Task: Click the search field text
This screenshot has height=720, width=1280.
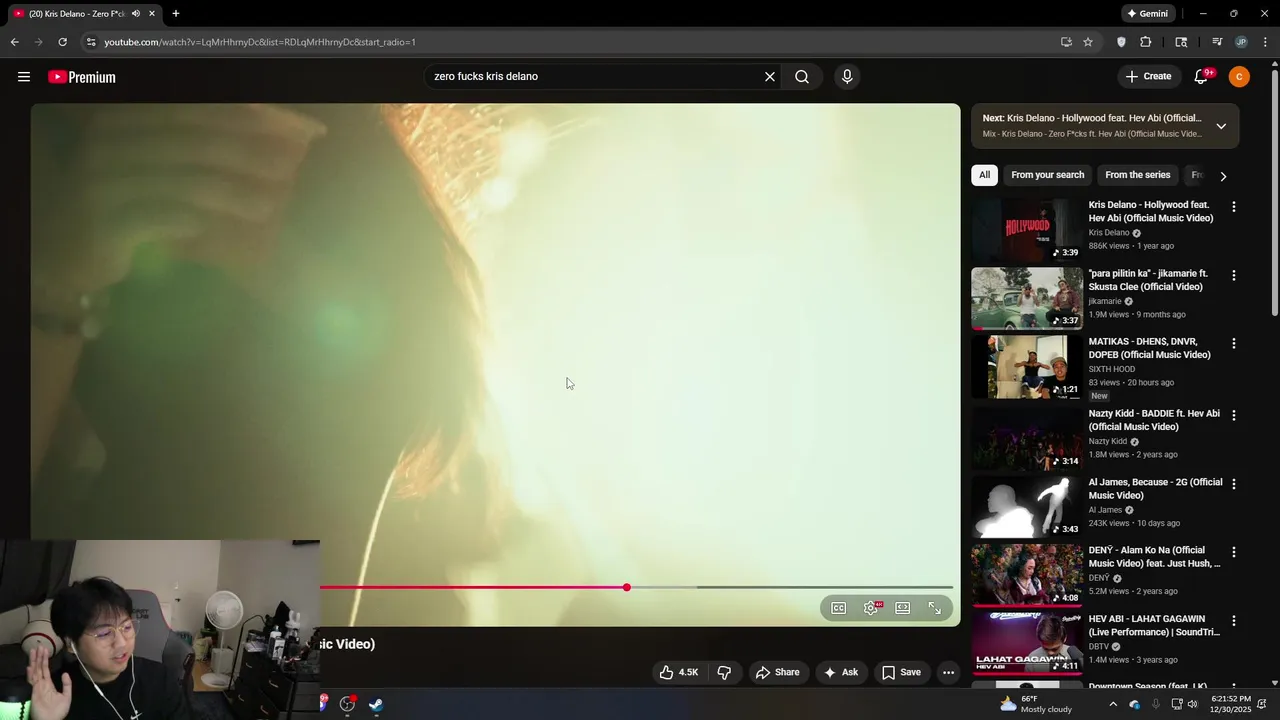Action: click(x=486, y=77)
